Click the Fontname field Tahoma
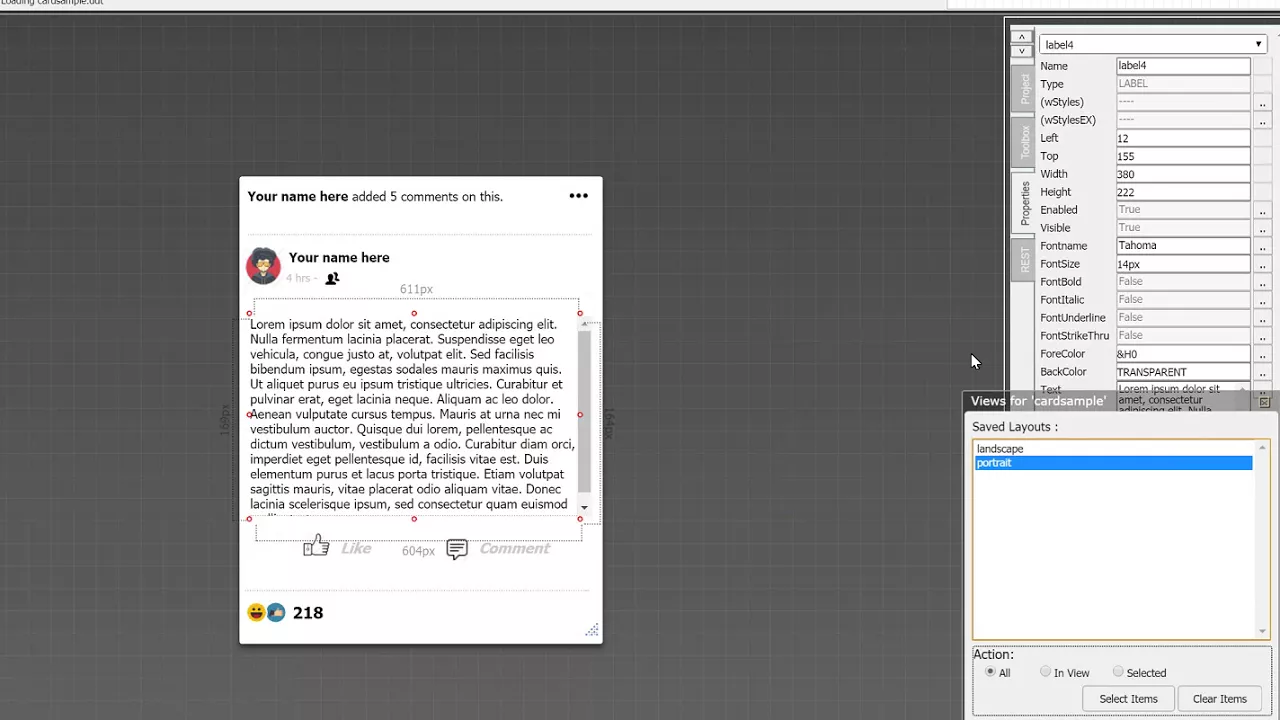 click(x=1183, y=246)
